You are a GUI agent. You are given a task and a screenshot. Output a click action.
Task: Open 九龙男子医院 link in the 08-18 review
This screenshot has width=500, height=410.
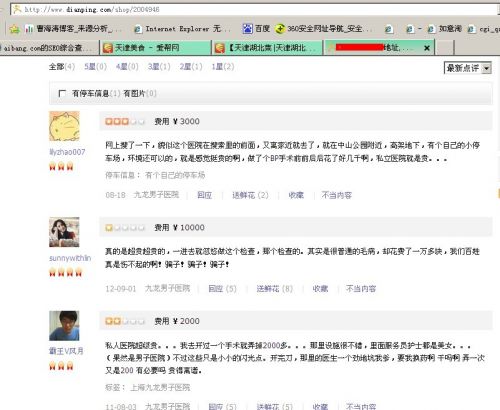[156, 195]
